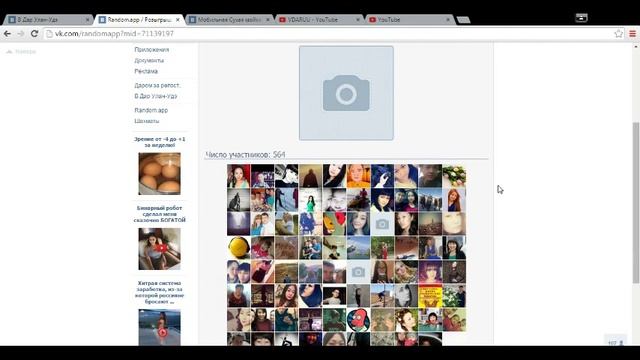Click the vertical page scrollbar thumb
The height and width of the screenshot is (360, 640).
(636, 202)
